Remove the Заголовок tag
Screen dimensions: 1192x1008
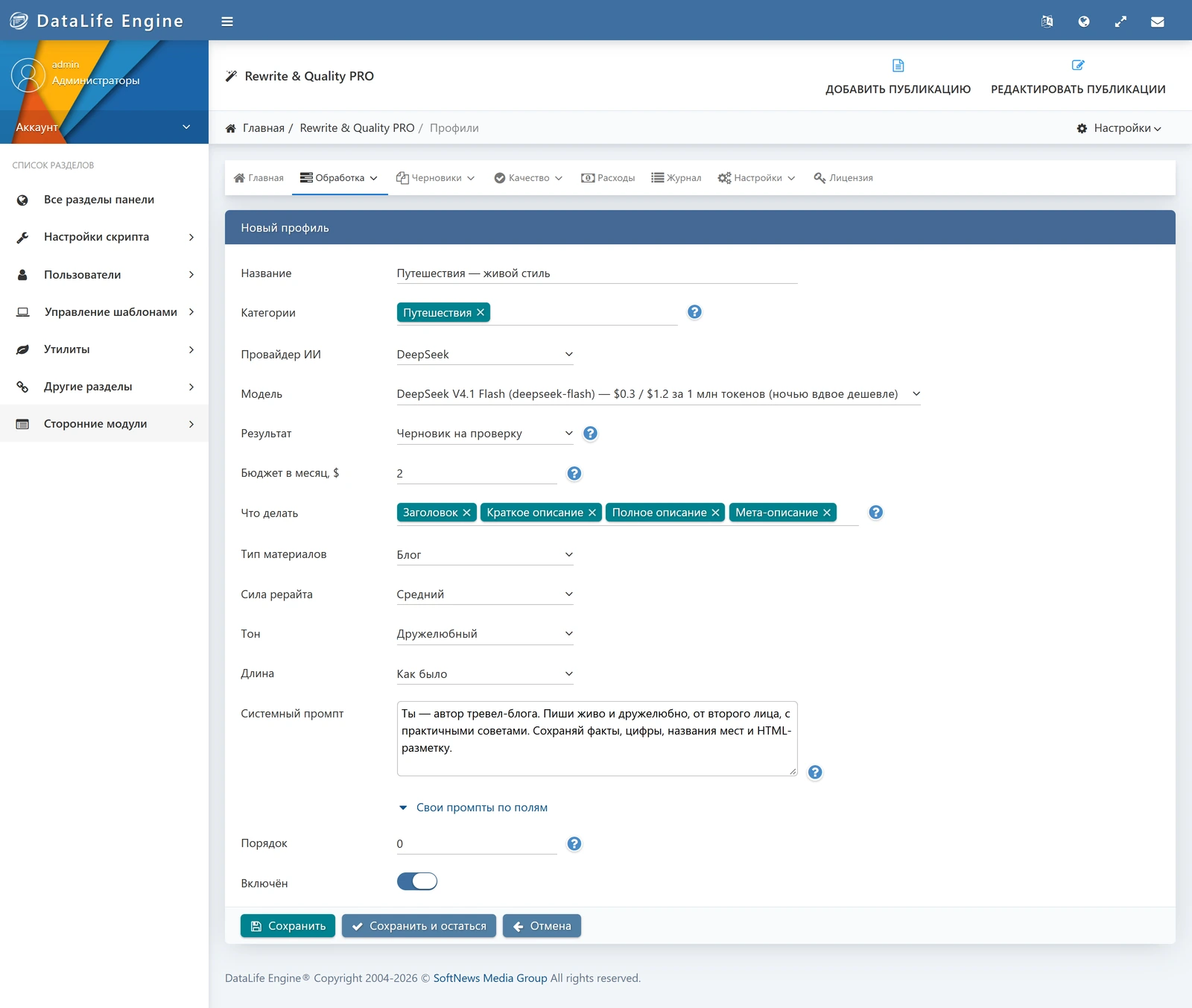coord(466,513)
